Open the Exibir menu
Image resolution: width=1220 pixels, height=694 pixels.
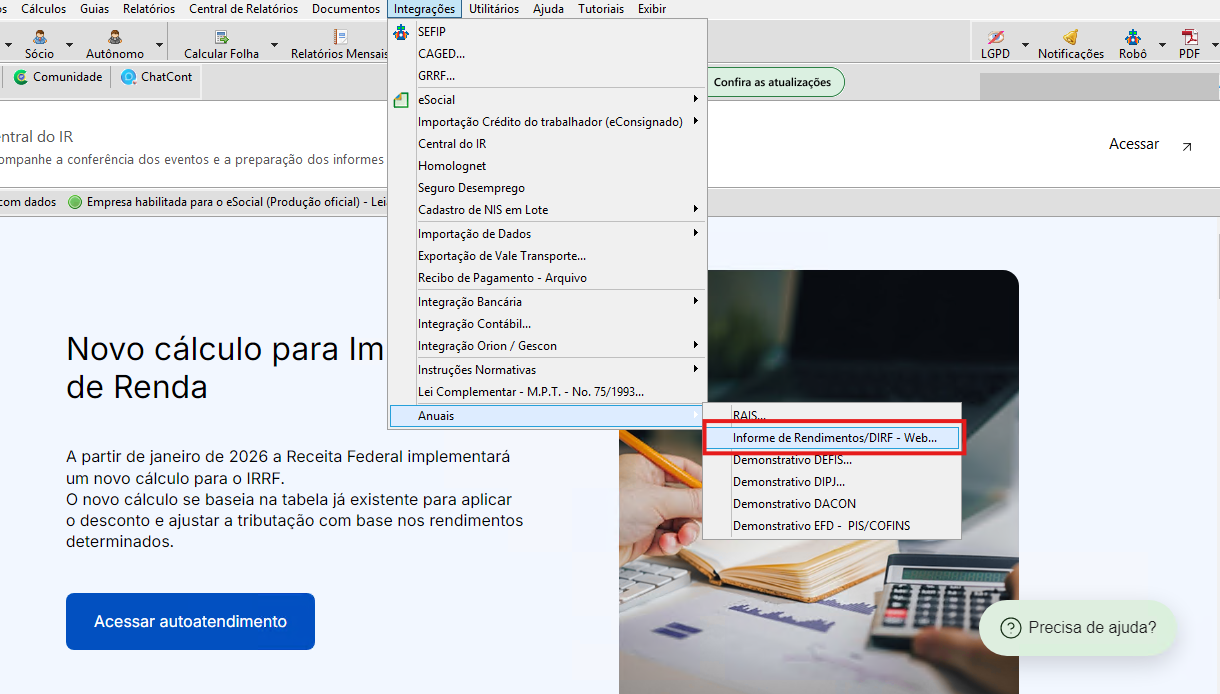click(x=652, y=9)
